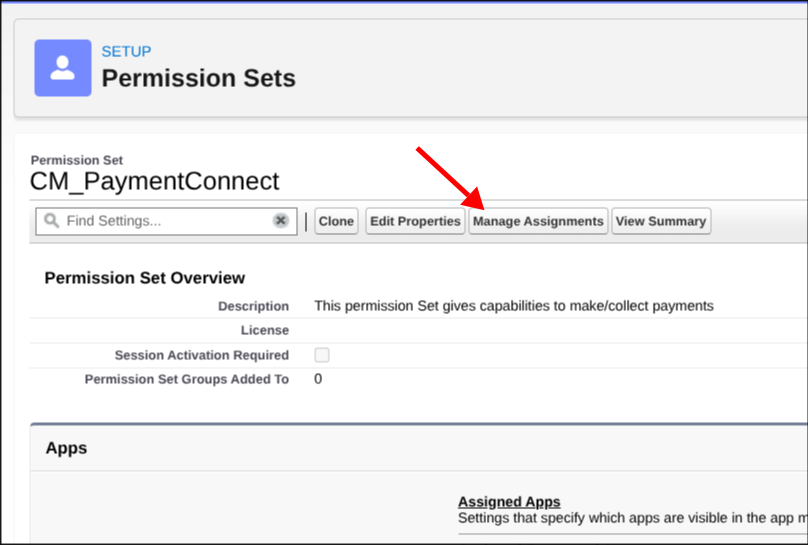This screenshot has height=545, width=808.
Task: Select the CM_PaymentConnect title text
Action: (x=155, y=181)
